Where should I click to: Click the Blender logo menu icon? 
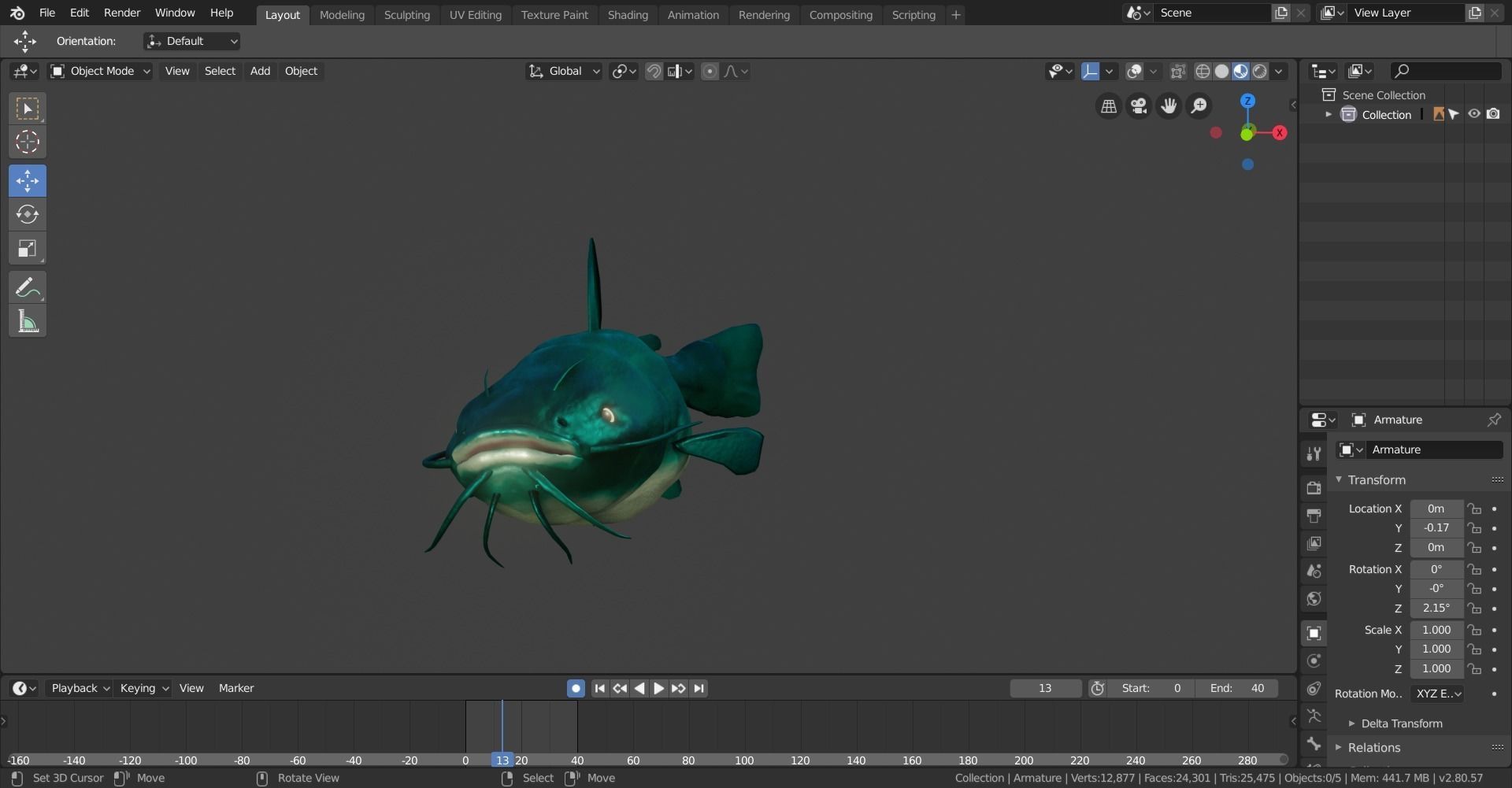tap(17, 13)
